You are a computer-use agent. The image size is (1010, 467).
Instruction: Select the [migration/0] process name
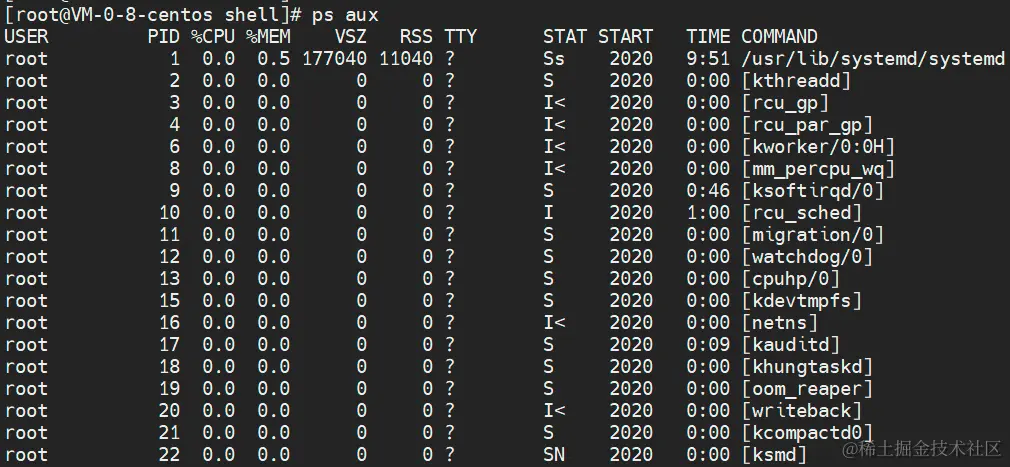[813, 234]
